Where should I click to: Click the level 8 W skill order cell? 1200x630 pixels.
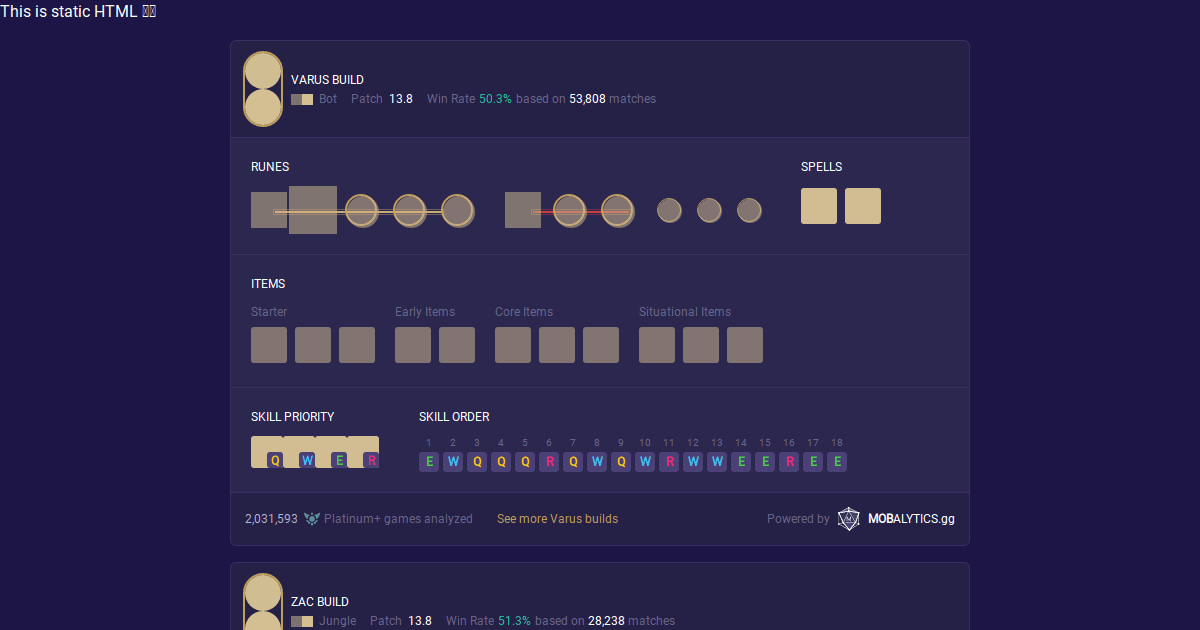[597, 462]
